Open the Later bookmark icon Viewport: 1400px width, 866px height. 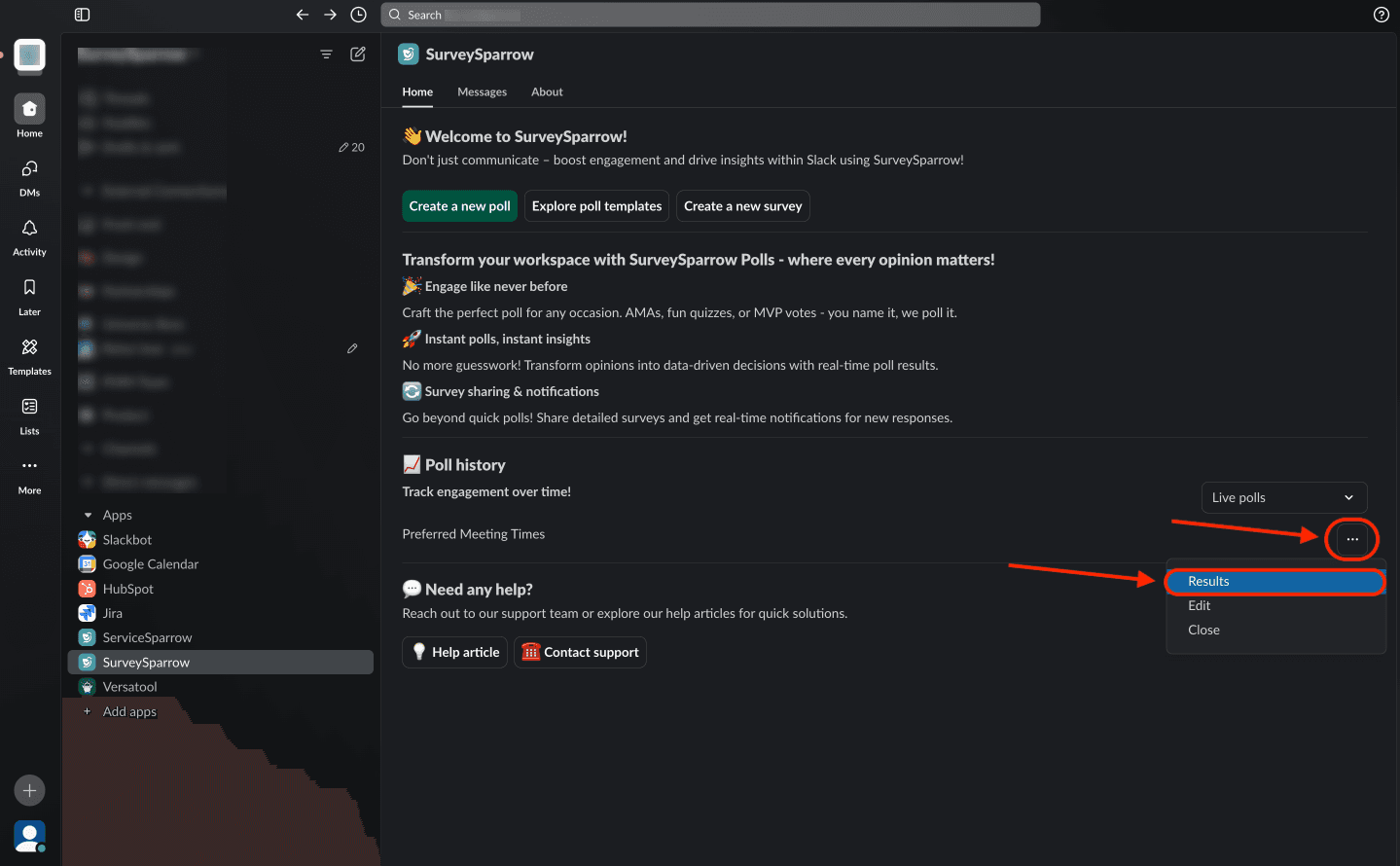tap(29, 288)
